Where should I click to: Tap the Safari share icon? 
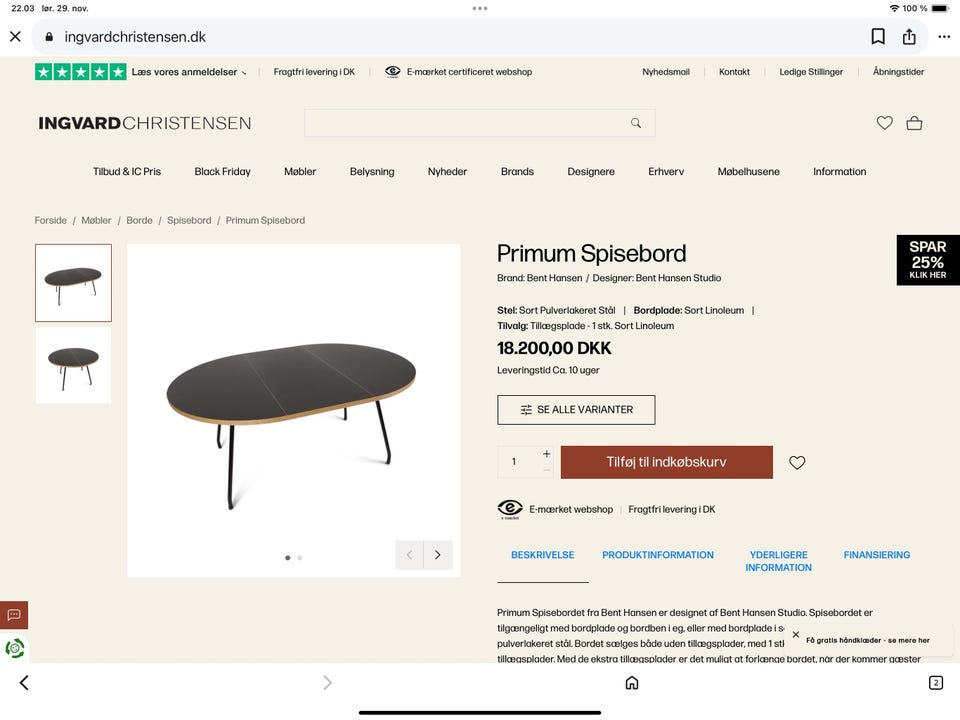point(909,37)
